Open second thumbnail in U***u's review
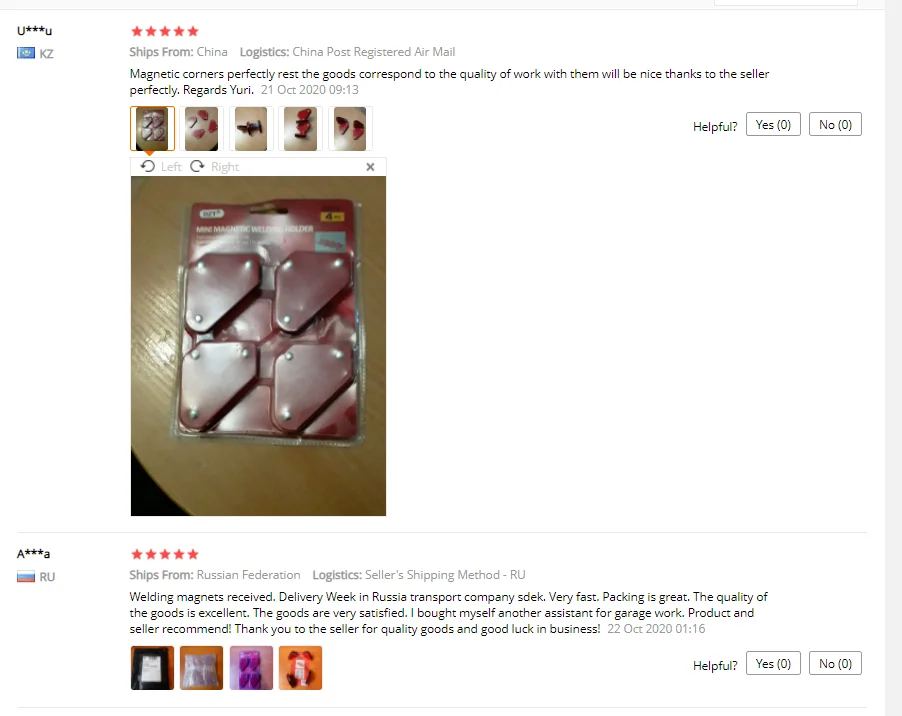 click(201, 129)
